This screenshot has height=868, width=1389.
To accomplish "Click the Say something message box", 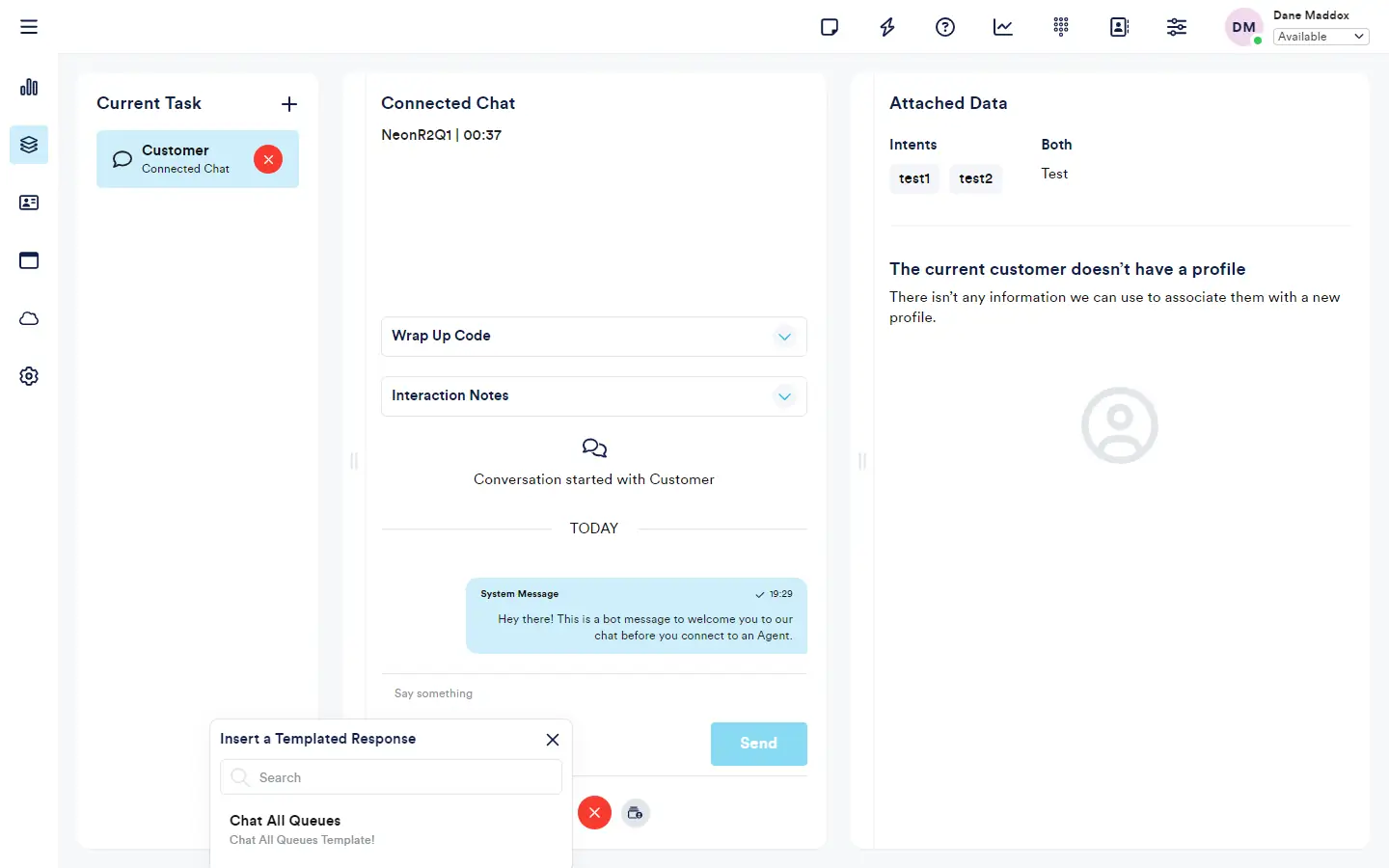I will click(593, 693).
